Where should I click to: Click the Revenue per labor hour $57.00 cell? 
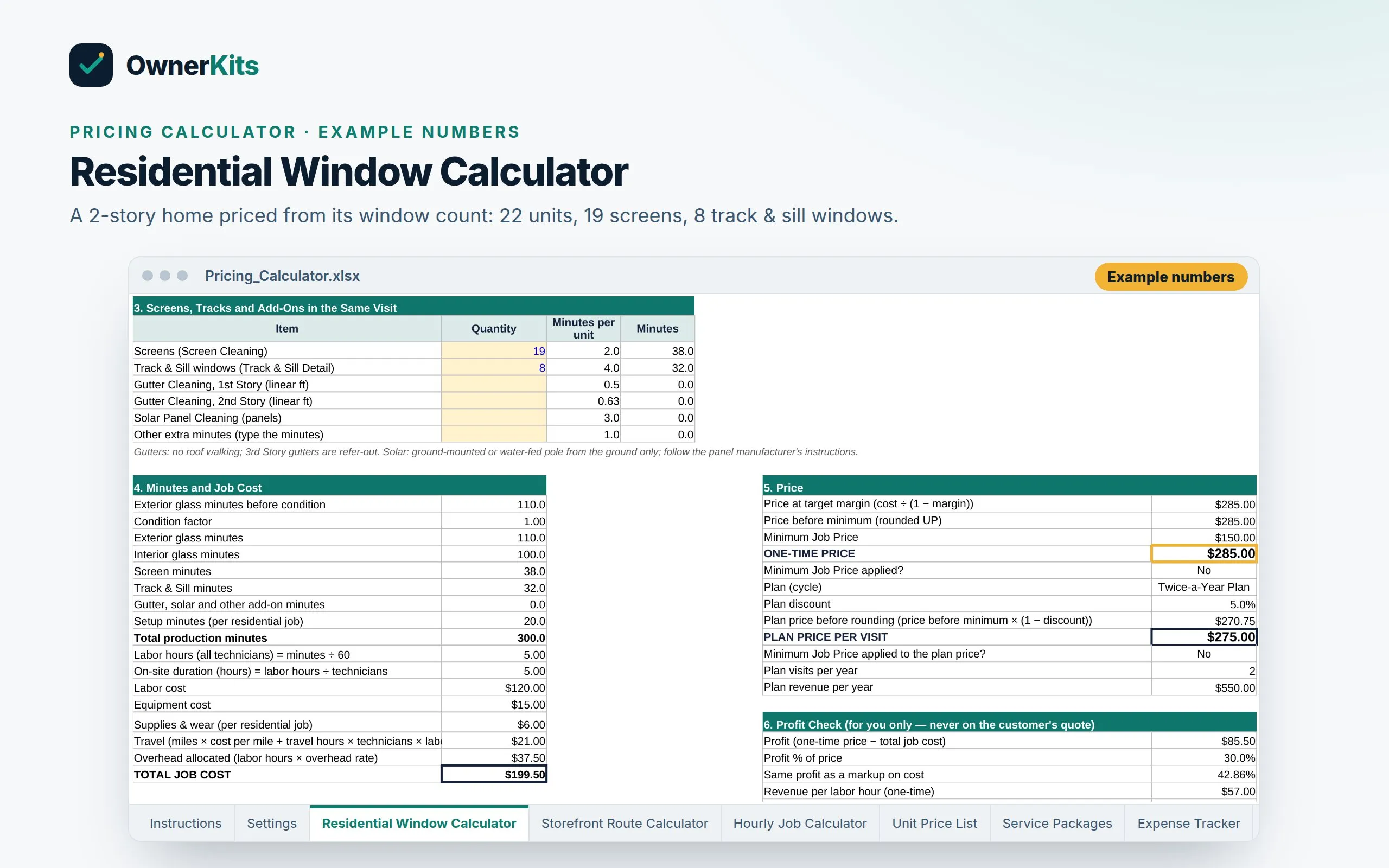click(x=1203, y=791)
